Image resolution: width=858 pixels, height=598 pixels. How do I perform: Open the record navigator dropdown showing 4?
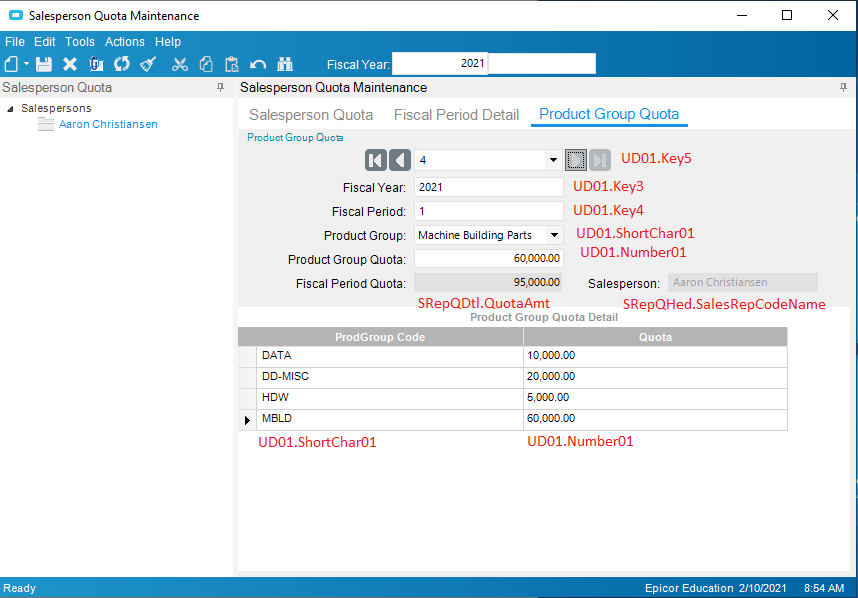(x=553, y=160)
